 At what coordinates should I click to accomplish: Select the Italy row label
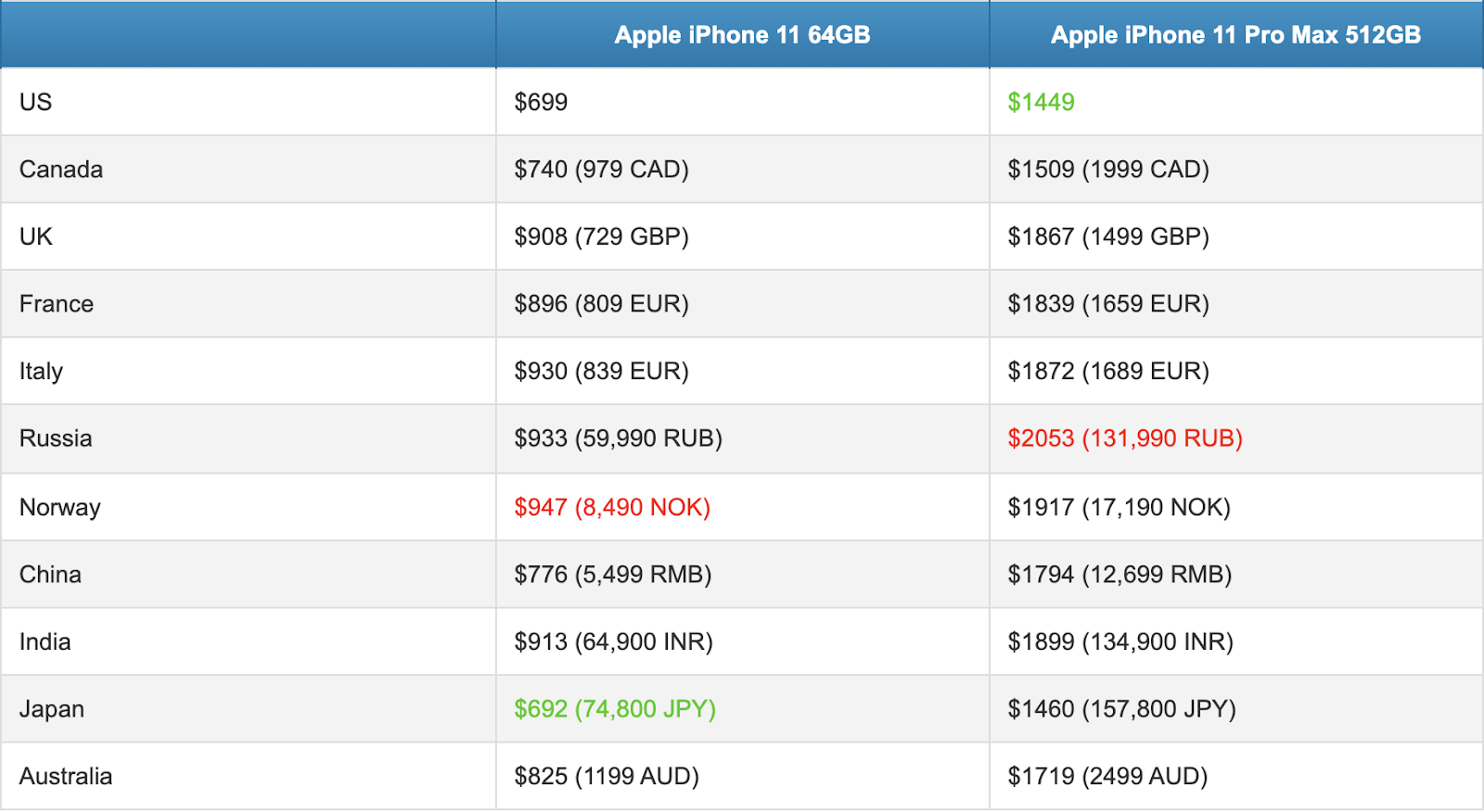[42, 372]
